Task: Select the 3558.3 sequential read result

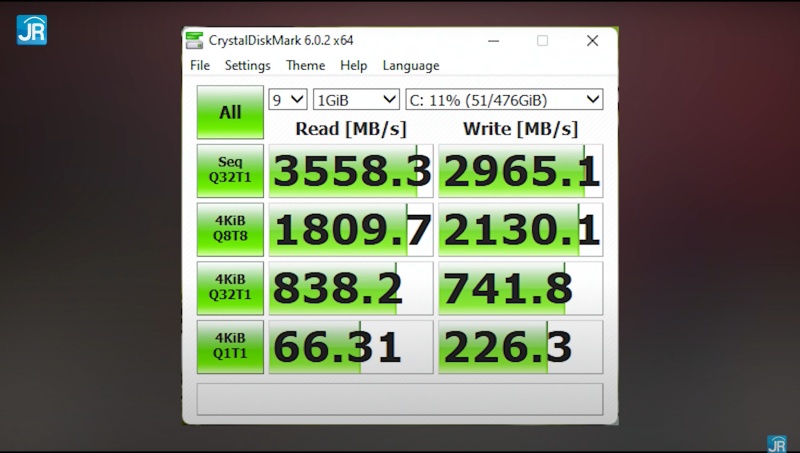Action: pyautogui.click(x=351, y=171)
